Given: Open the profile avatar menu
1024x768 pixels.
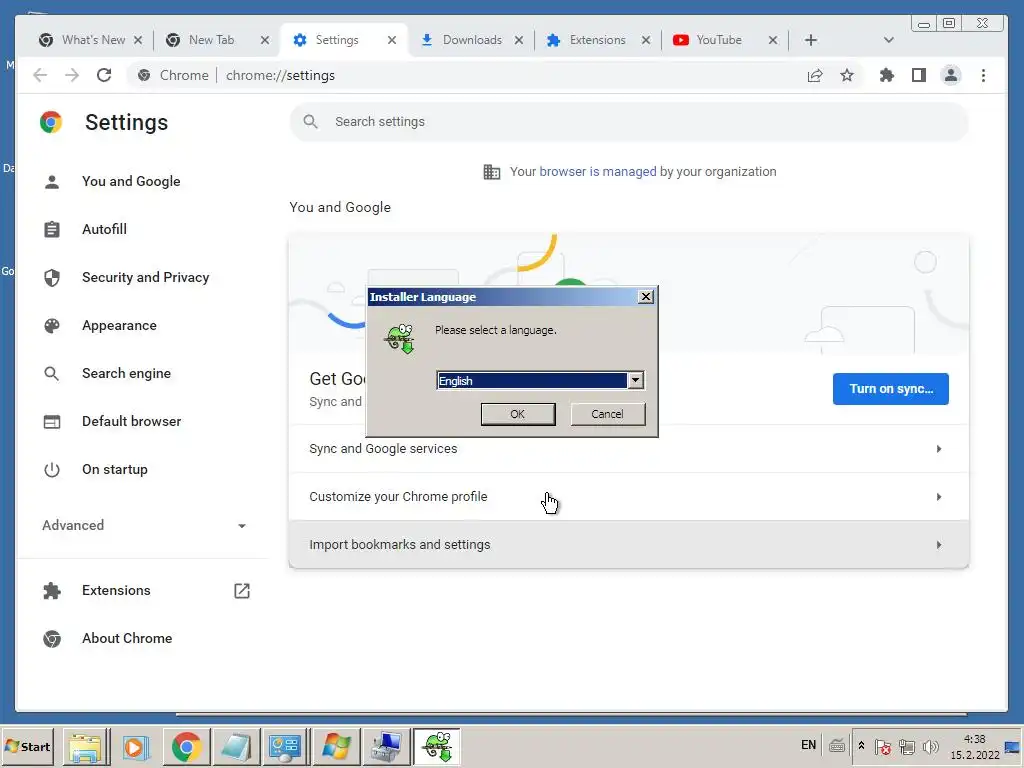Looking at the screenshot, I should pos(951,76).
